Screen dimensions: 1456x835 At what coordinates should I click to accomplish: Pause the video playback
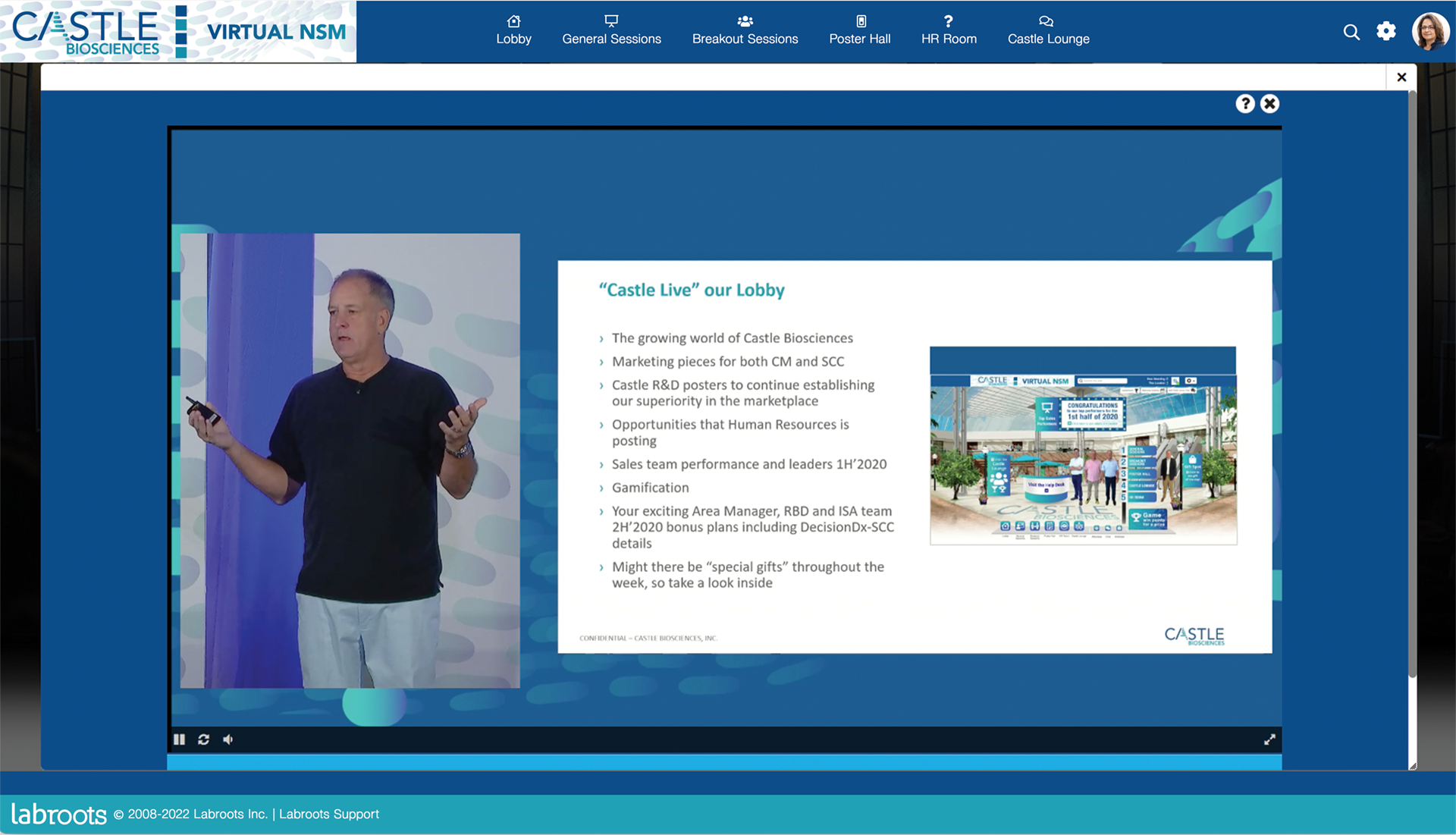tap(179, 739)
